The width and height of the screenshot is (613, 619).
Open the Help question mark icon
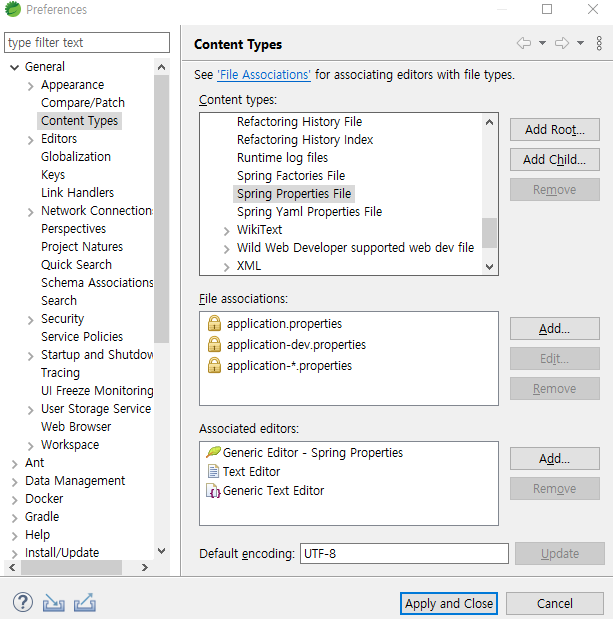tap(23, 602)
